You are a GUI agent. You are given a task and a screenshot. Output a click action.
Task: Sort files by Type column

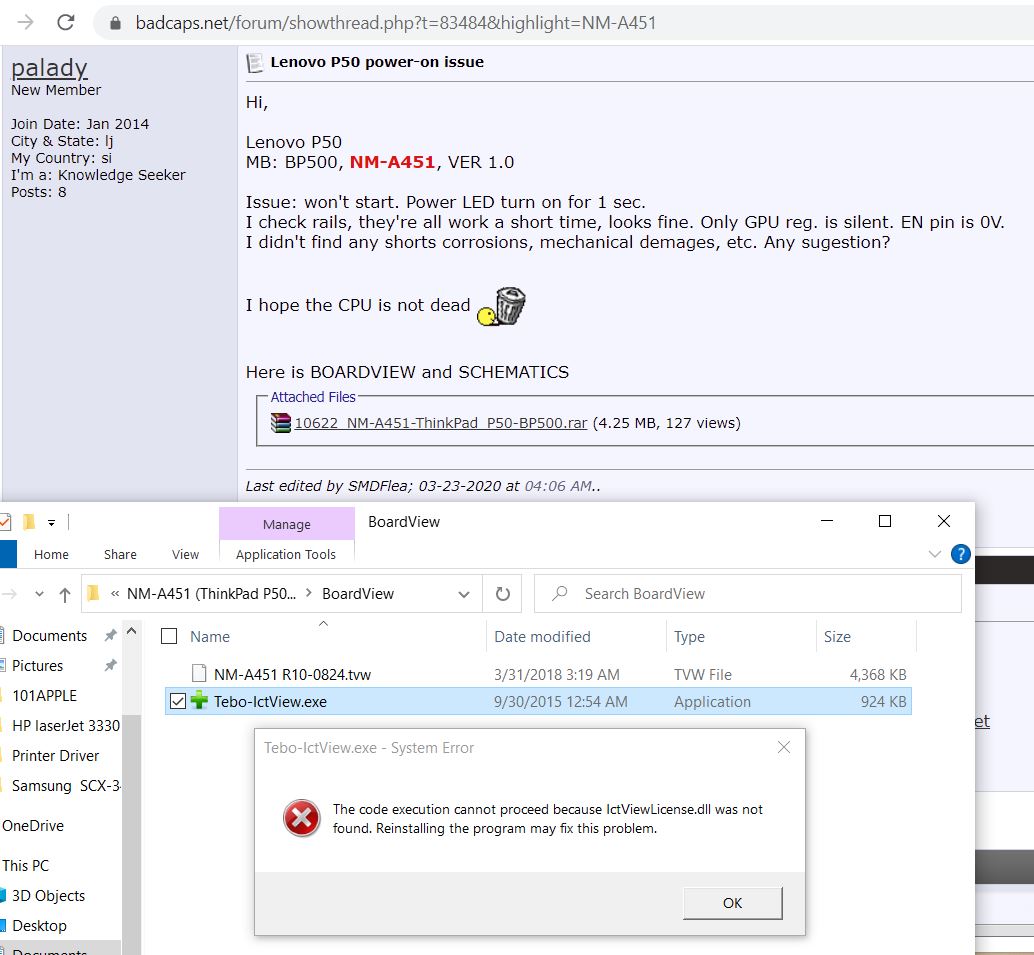(689, 636)
